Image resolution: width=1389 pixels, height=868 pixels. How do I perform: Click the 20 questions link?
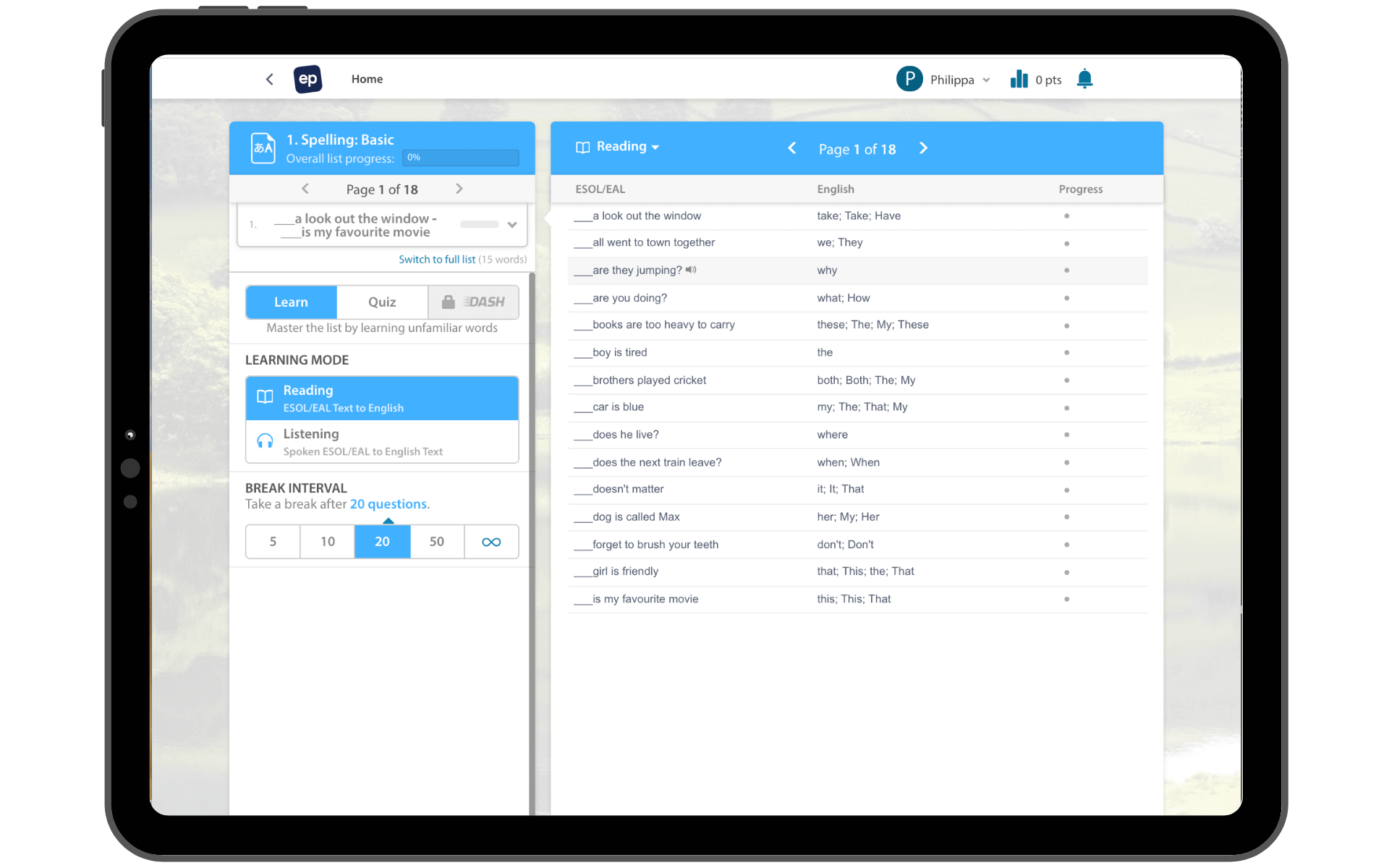pos(388,504)
